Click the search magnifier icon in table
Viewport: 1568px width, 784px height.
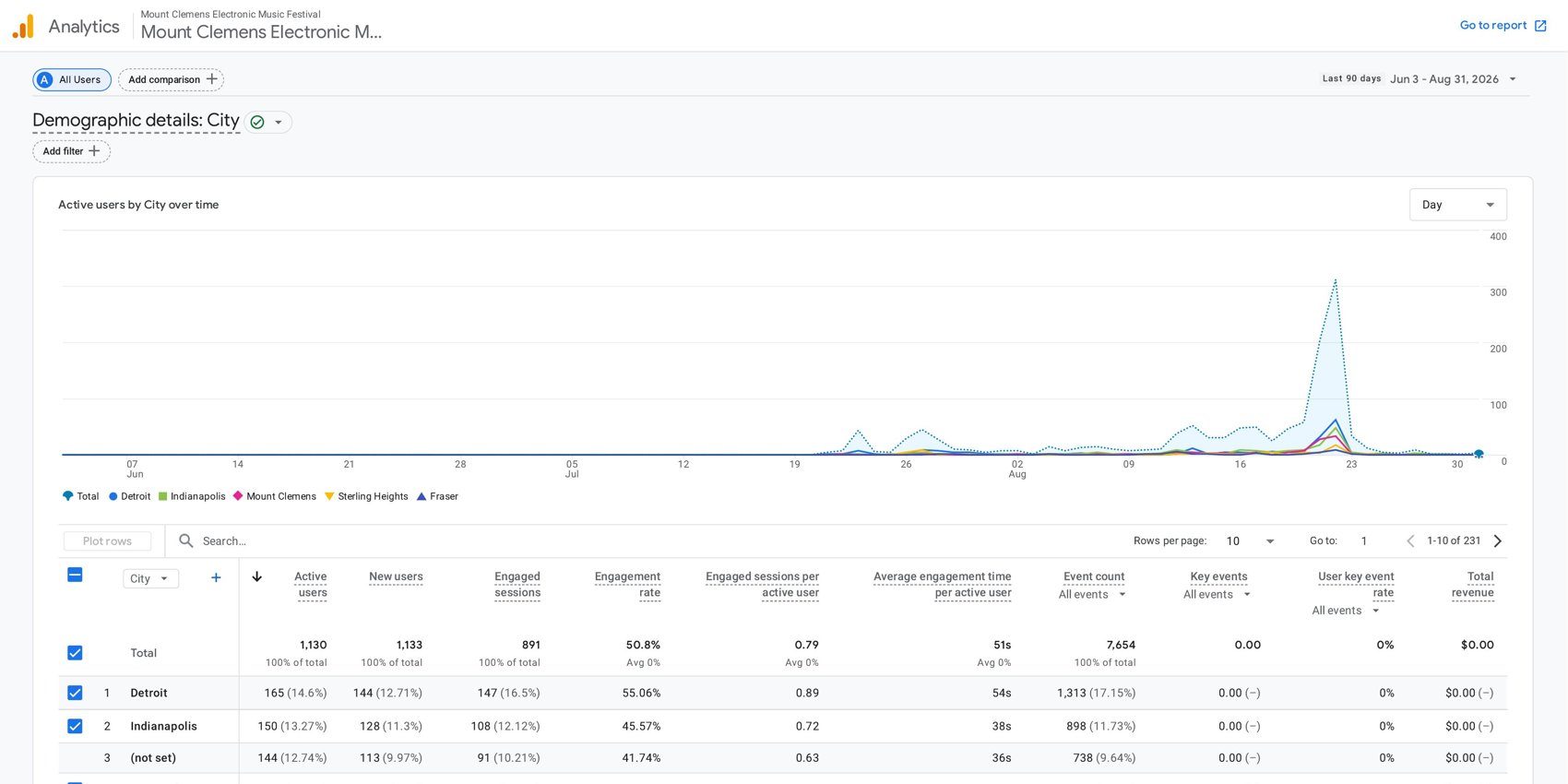185,540
